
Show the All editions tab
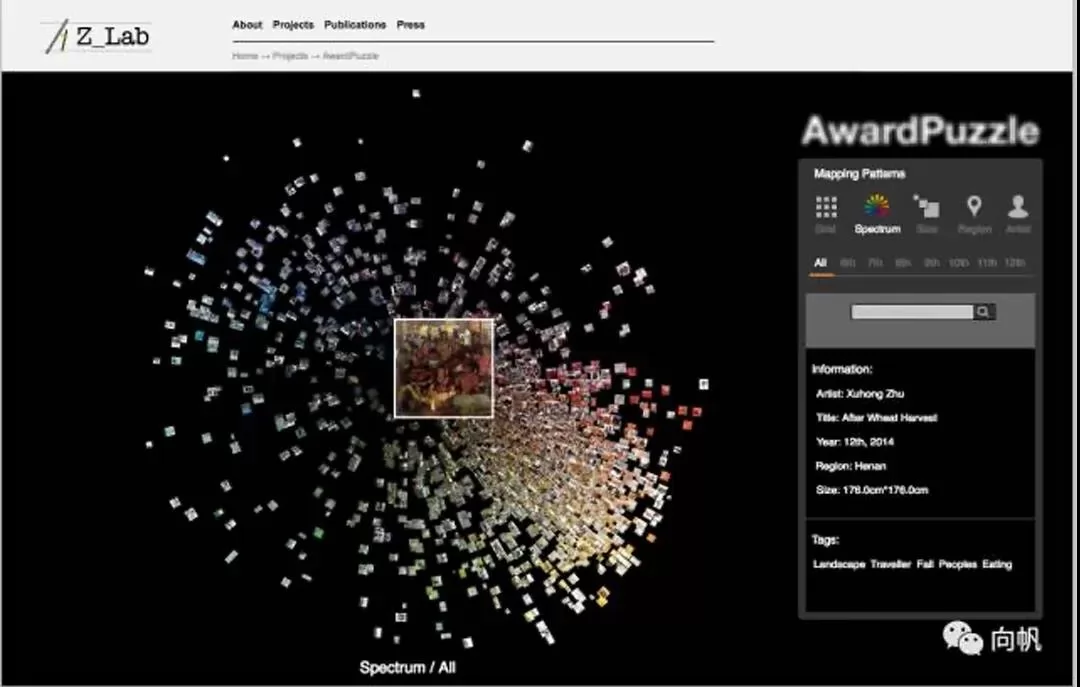(820, 263)
